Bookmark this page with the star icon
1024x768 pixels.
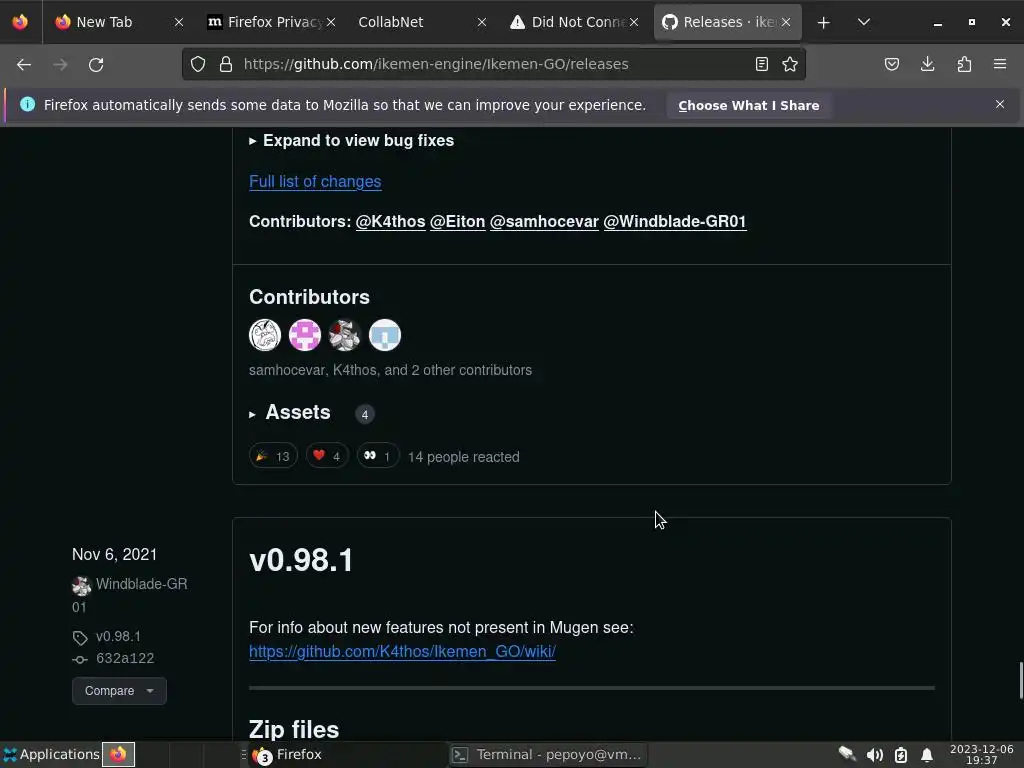[x=790, y=64]
